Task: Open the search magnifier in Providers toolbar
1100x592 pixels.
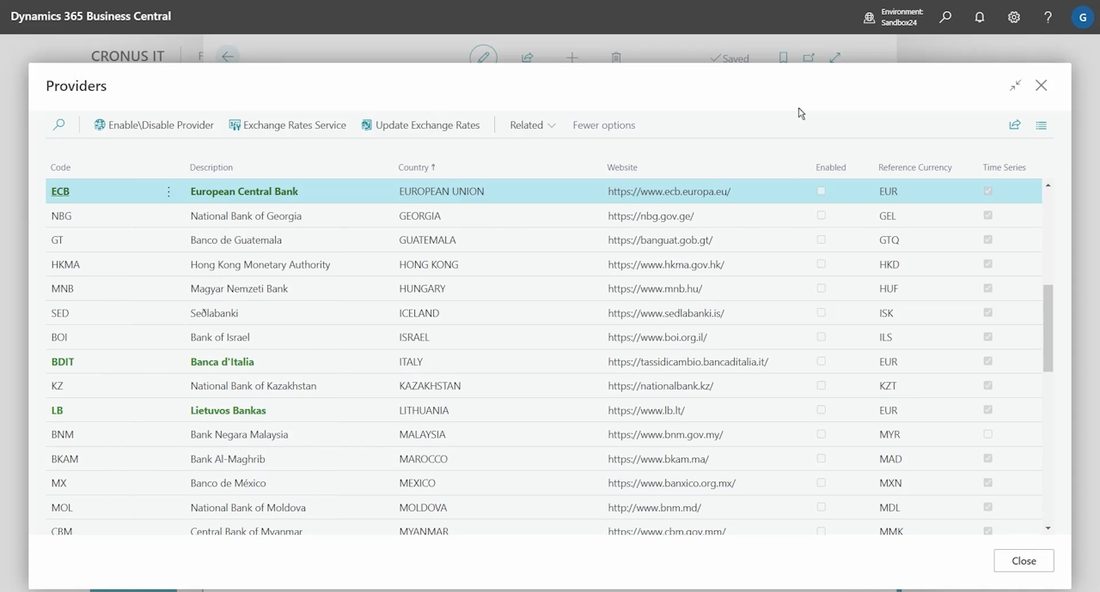Action: pos(59,124)
